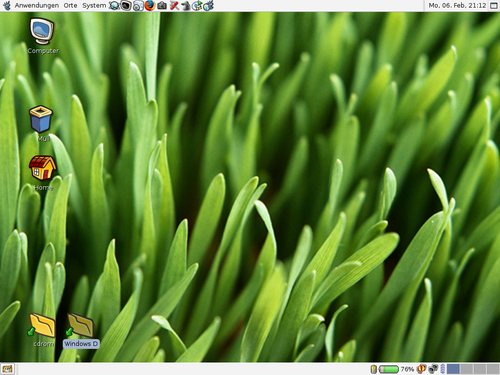Open the red pencil editor launcher

[x=174, y=5]
